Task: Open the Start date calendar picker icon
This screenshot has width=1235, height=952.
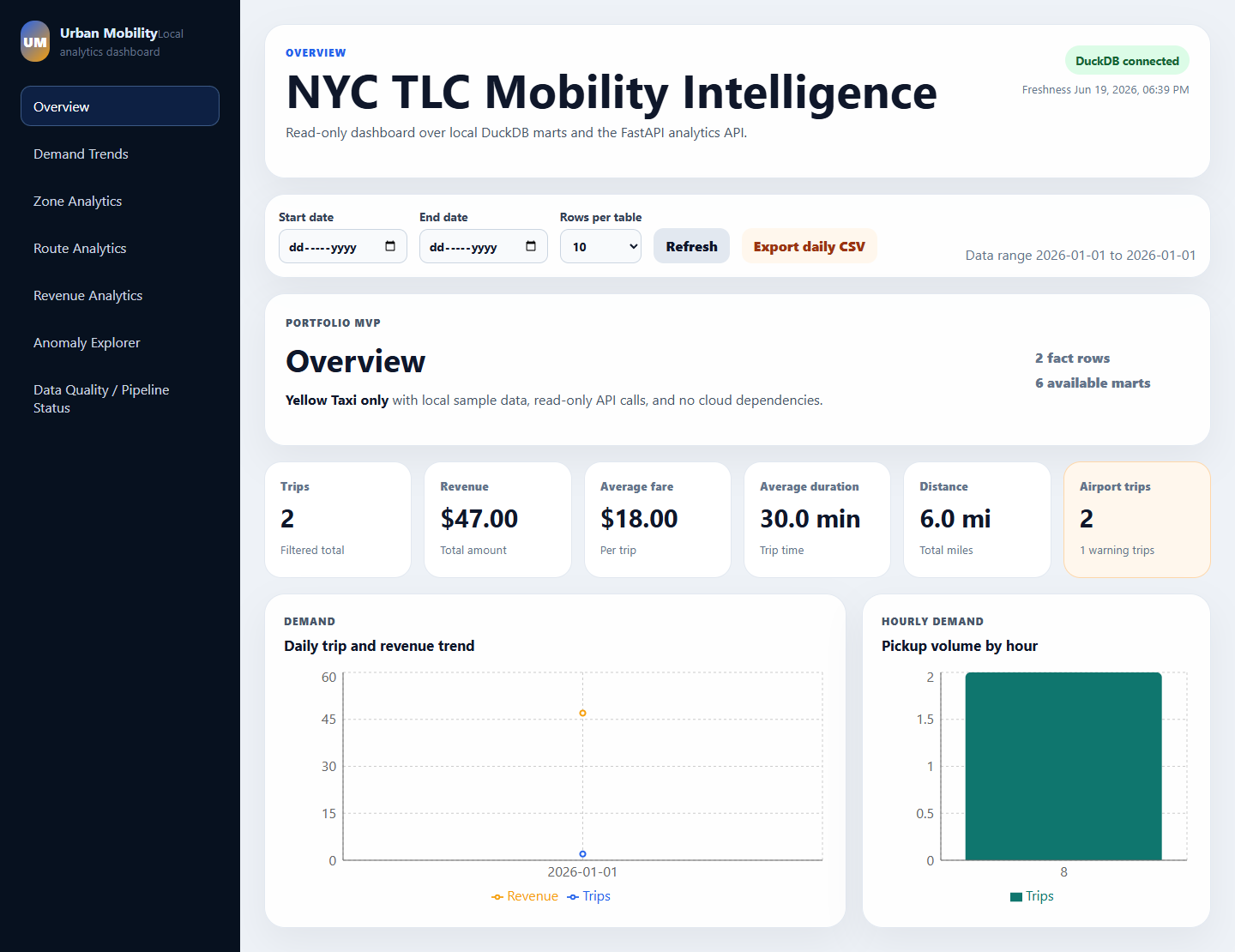Action: [x=390, y=246]
